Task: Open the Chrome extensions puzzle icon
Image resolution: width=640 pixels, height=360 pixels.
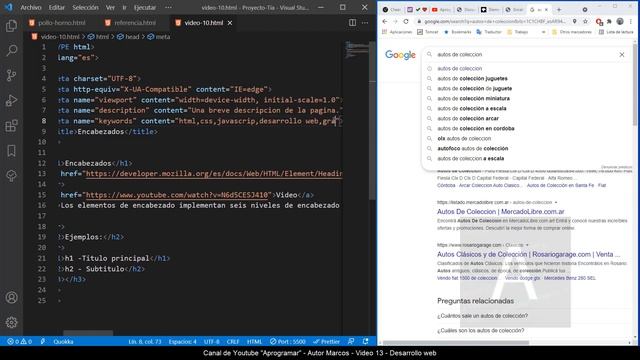Action: 609,21
